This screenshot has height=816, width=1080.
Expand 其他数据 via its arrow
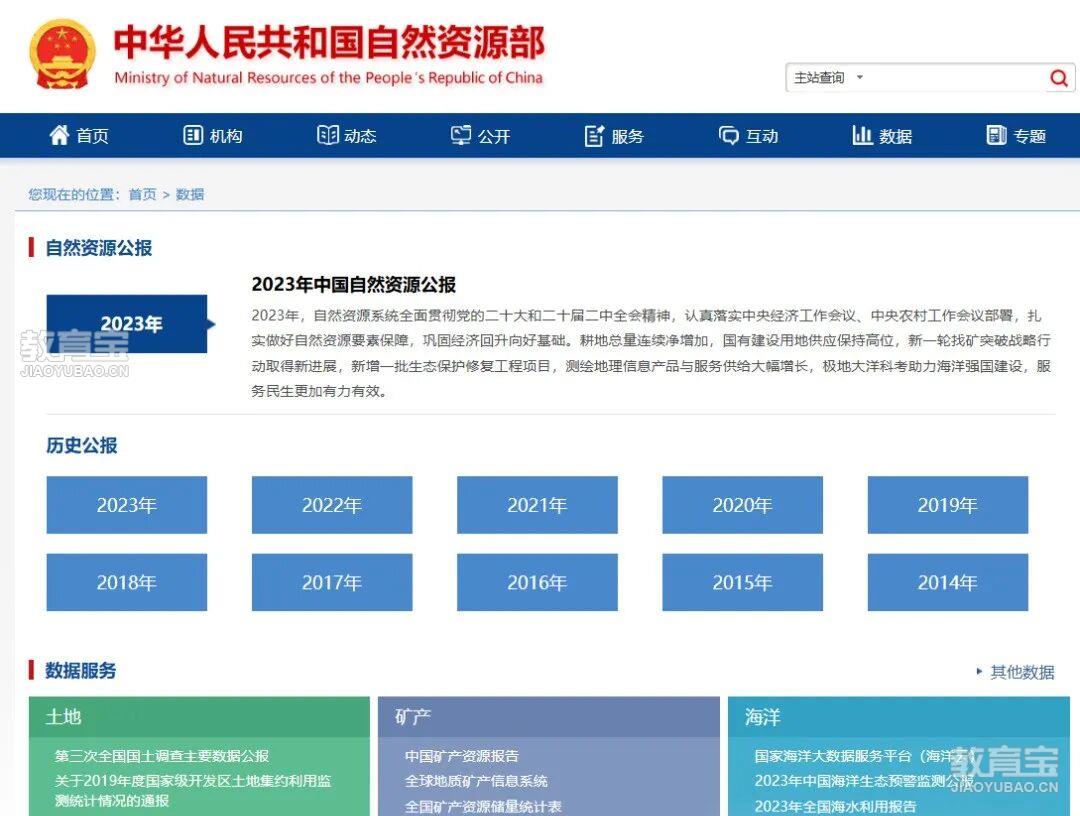(x=980, y=673)
